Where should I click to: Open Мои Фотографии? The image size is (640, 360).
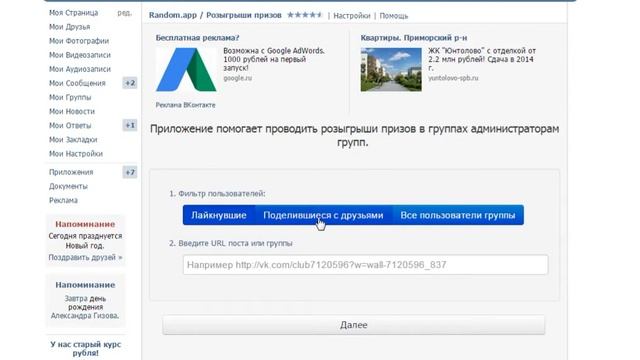[79, 41]
